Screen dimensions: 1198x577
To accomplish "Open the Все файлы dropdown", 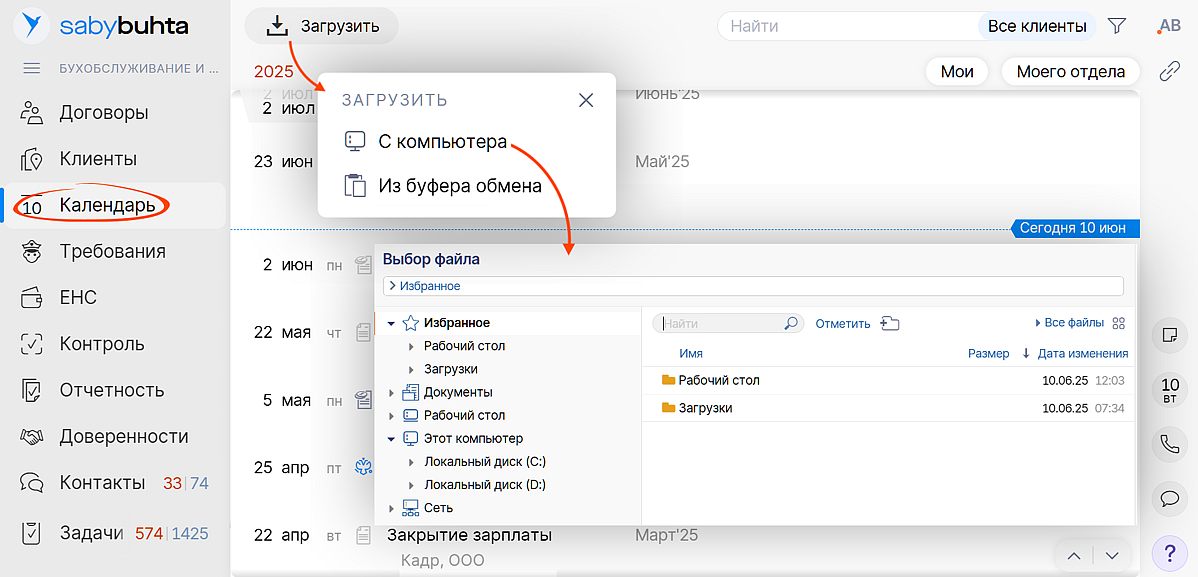I will (x=1069, y=323).
